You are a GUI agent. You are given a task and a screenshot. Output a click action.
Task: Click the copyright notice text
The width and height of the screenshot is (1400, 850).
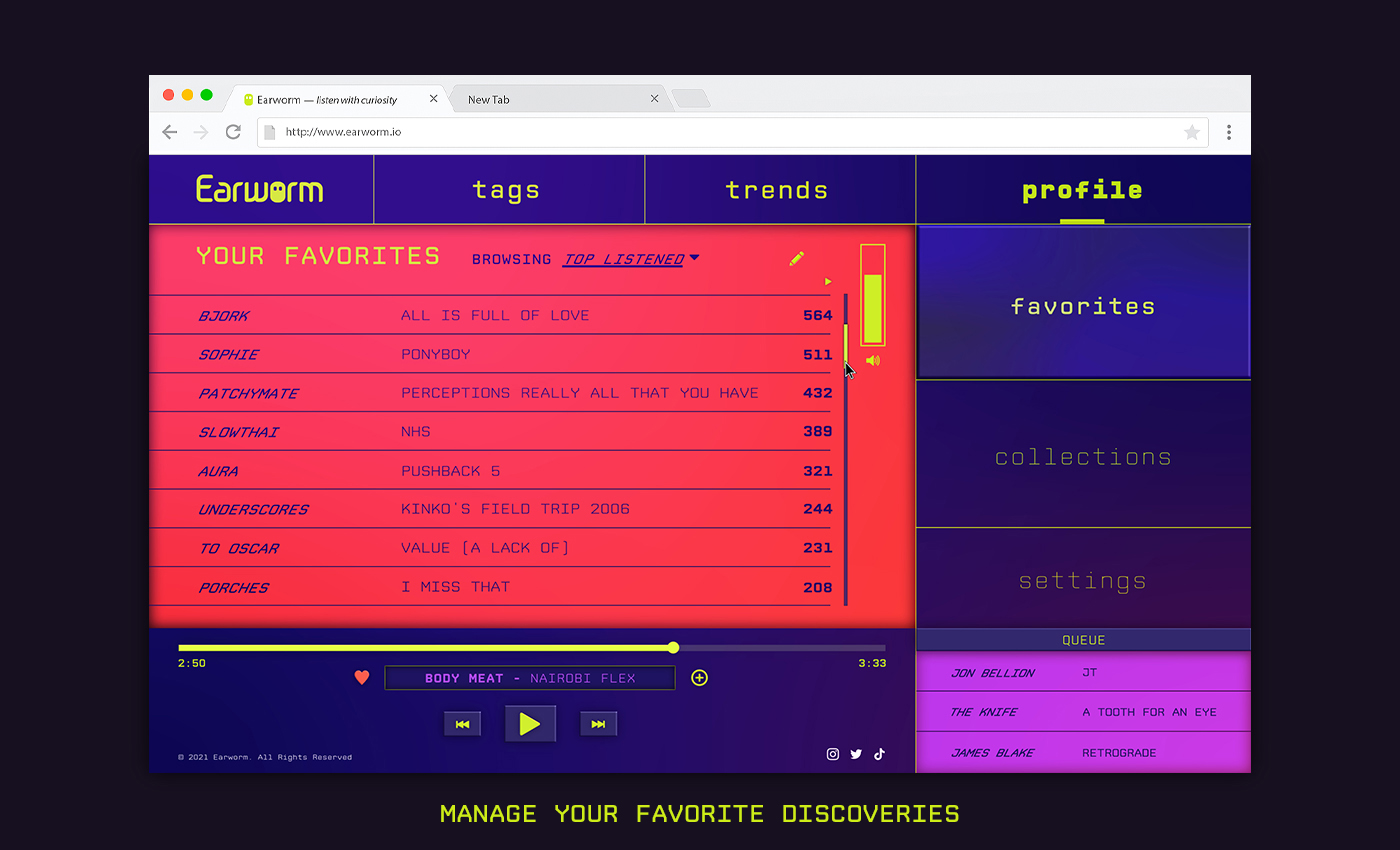click(265, 757)
